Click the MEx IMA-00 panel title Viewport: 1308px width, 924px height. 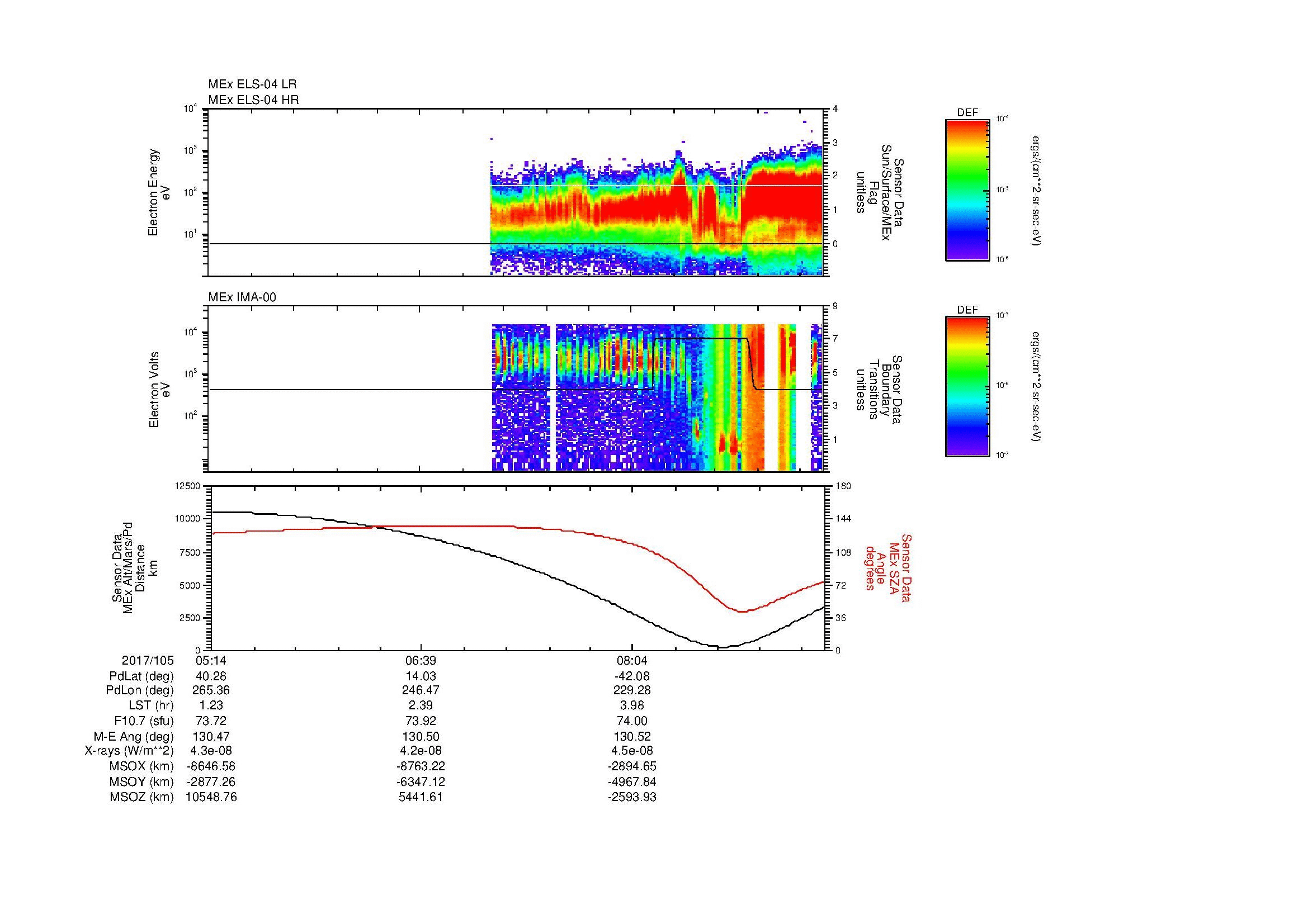(x=242, y=297)
